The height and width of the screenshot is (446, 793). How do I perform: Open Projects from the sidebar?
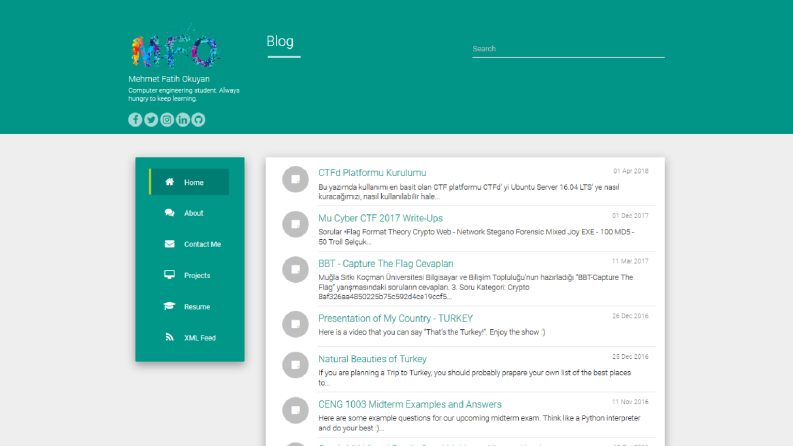click(x=189, y=276)
